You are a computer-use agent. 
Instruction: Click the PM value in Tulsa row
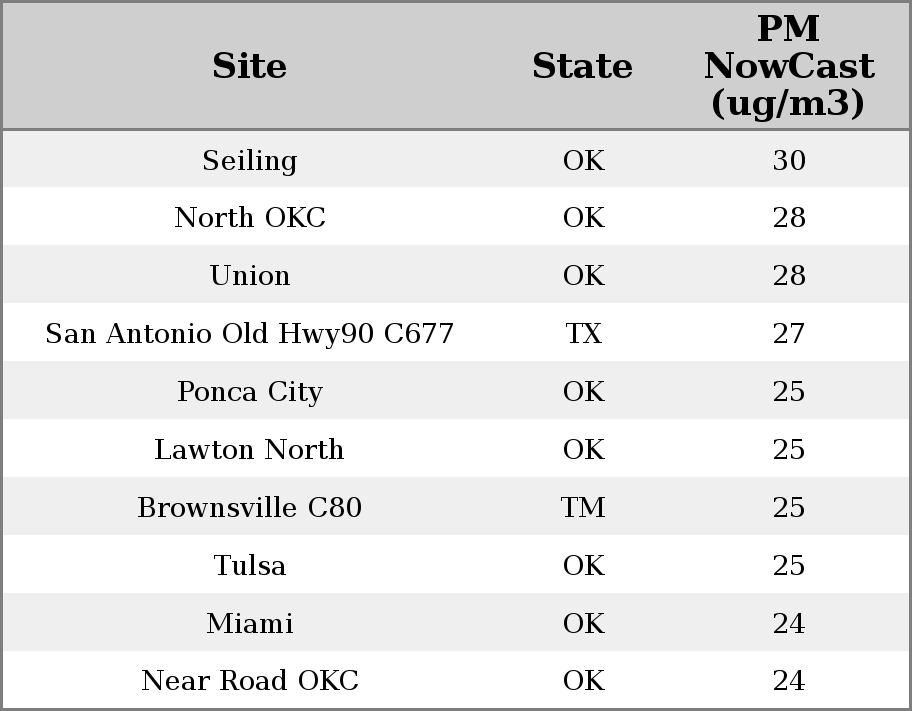click(x=789, y=566)
